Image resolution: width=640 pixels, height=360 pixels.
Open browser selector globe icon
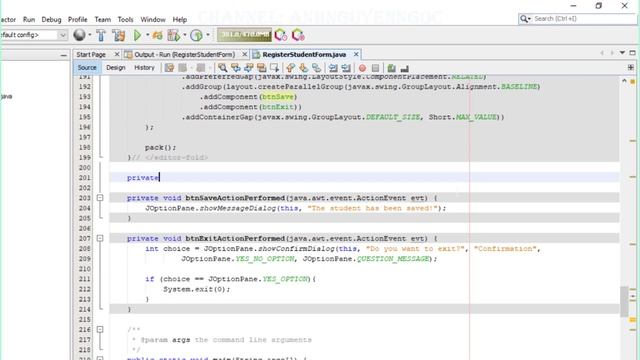point(80,36)
